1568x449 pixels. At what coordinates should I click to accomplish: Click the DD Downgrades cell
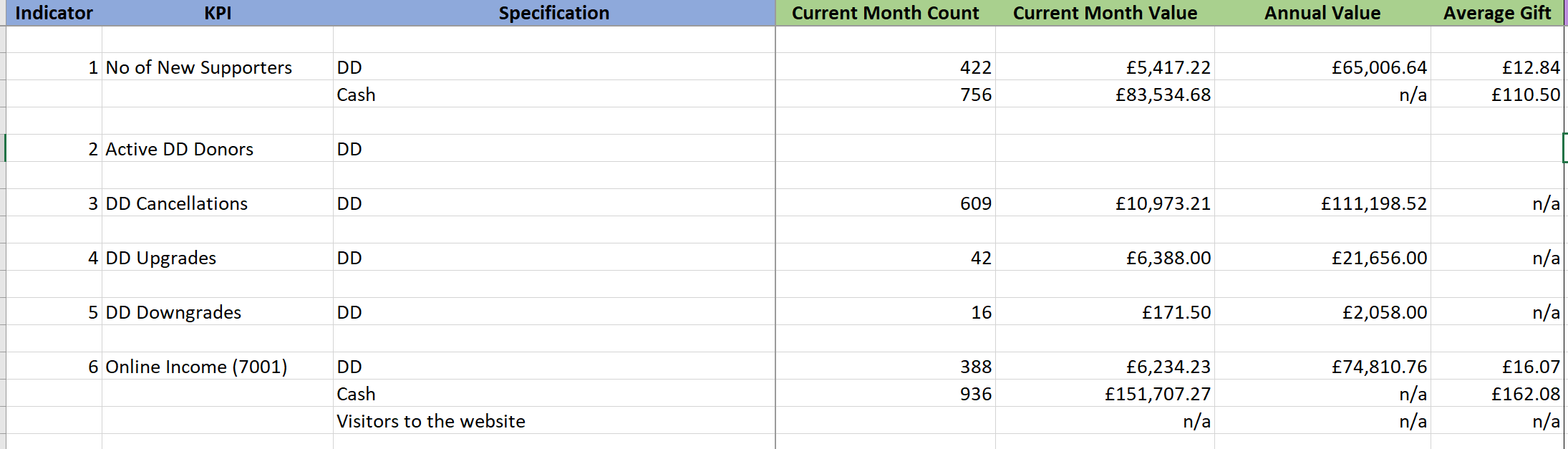point(218,312)
